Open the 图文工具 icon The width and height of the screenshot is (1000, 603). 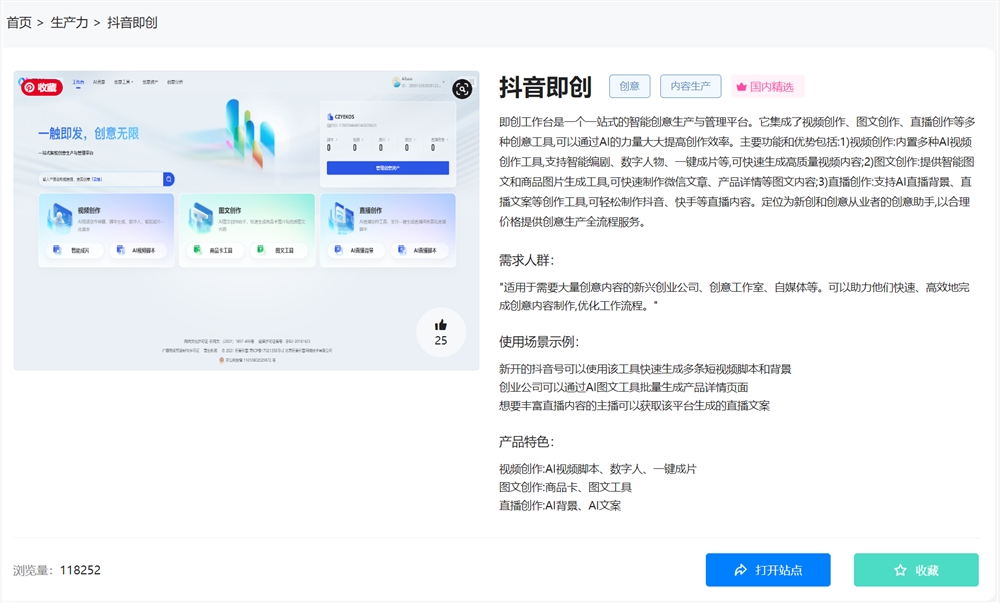(x=259, y=248)
